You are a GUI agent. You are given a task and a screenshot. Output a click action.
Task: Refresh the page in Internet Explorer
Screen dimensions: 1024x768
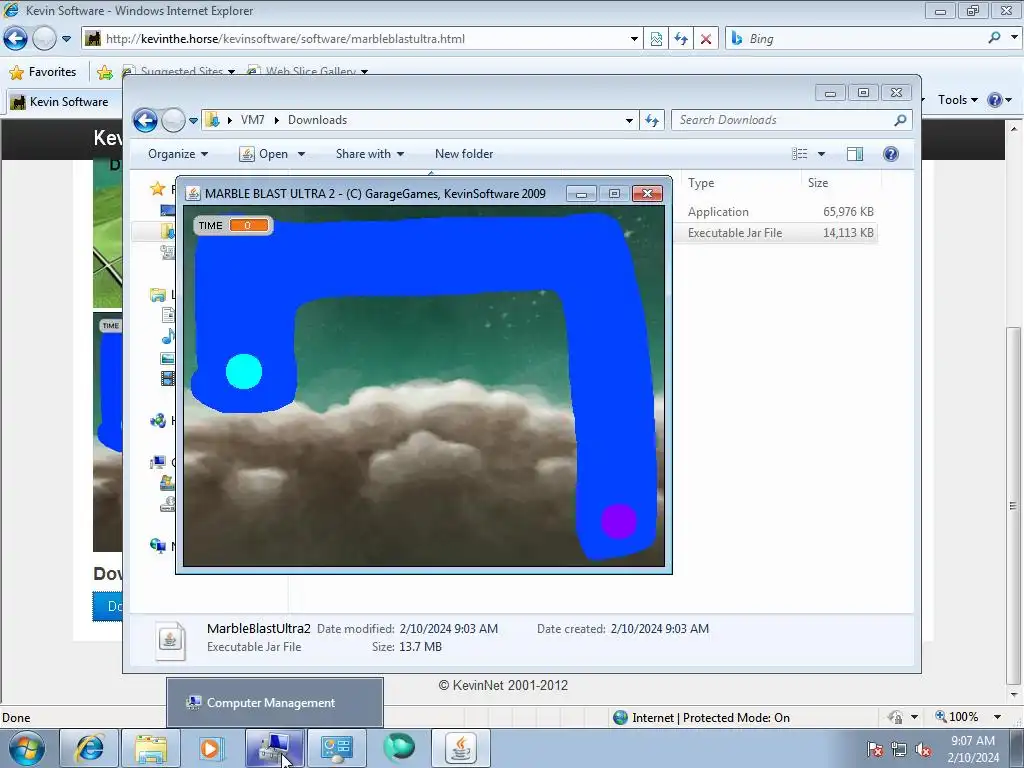pos(680,39)
